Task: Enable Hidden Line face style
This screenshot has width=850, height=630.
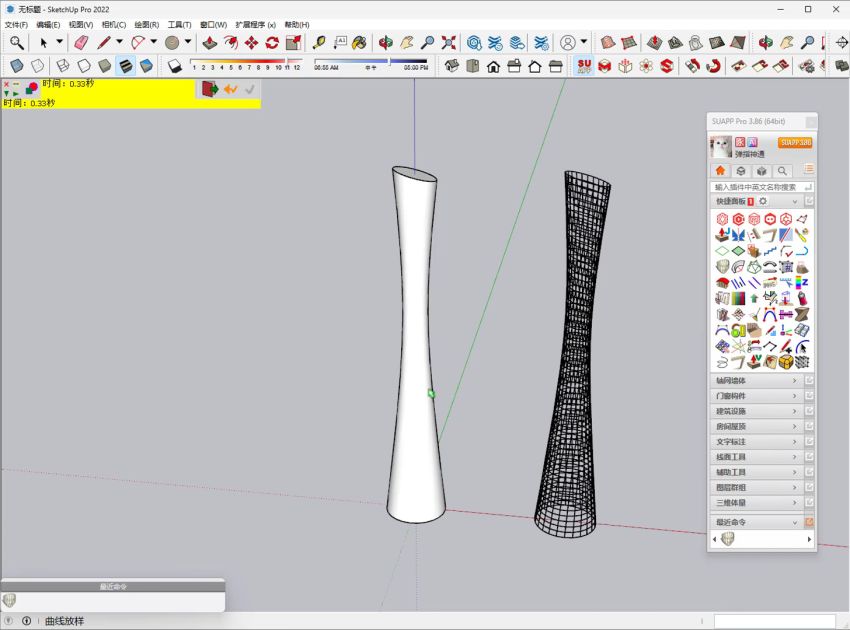Action: click(x=84, y=66)
